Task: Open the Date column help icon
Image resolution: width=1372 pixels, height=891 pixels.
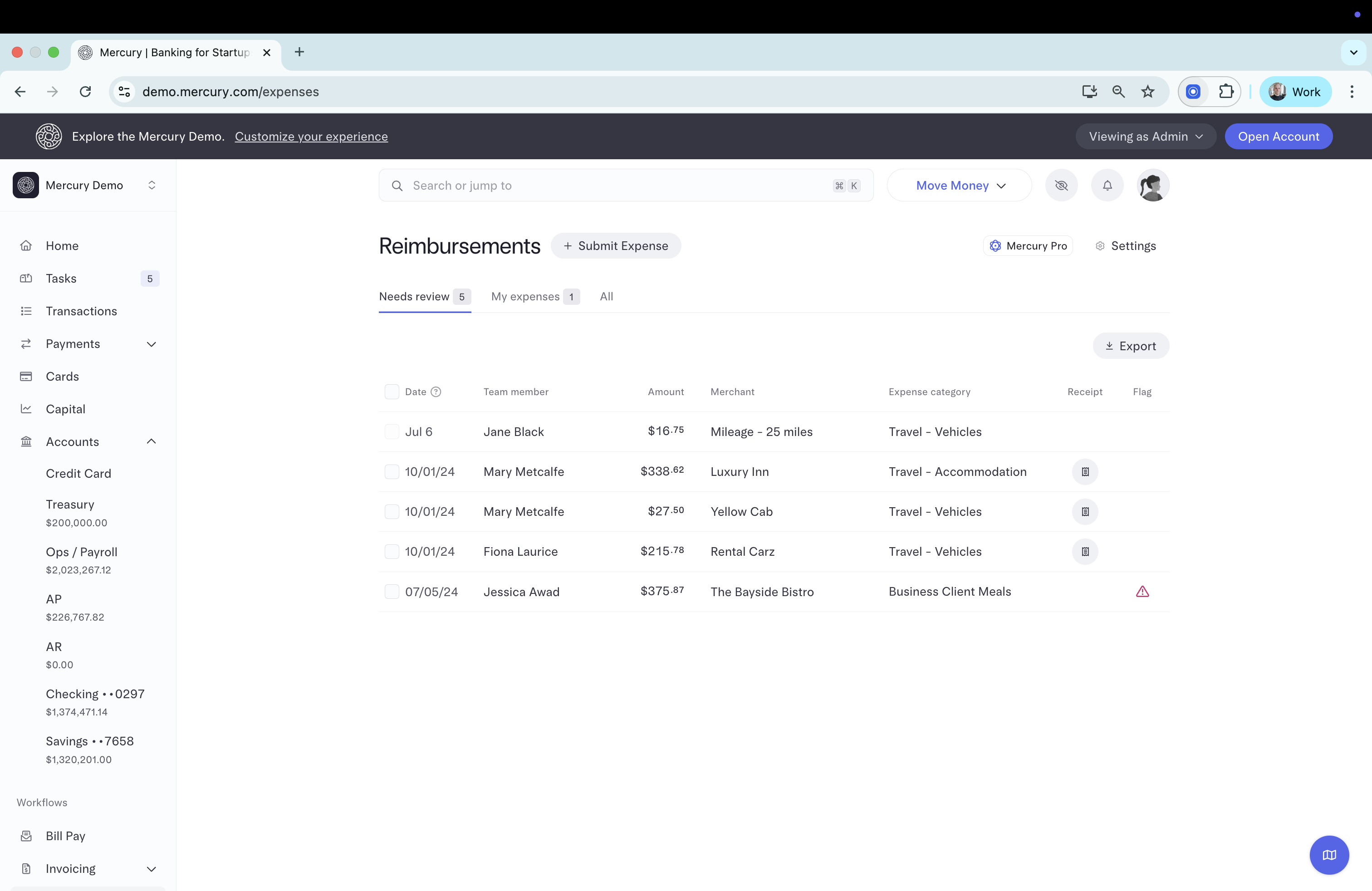Action: [x=436, y=392]
